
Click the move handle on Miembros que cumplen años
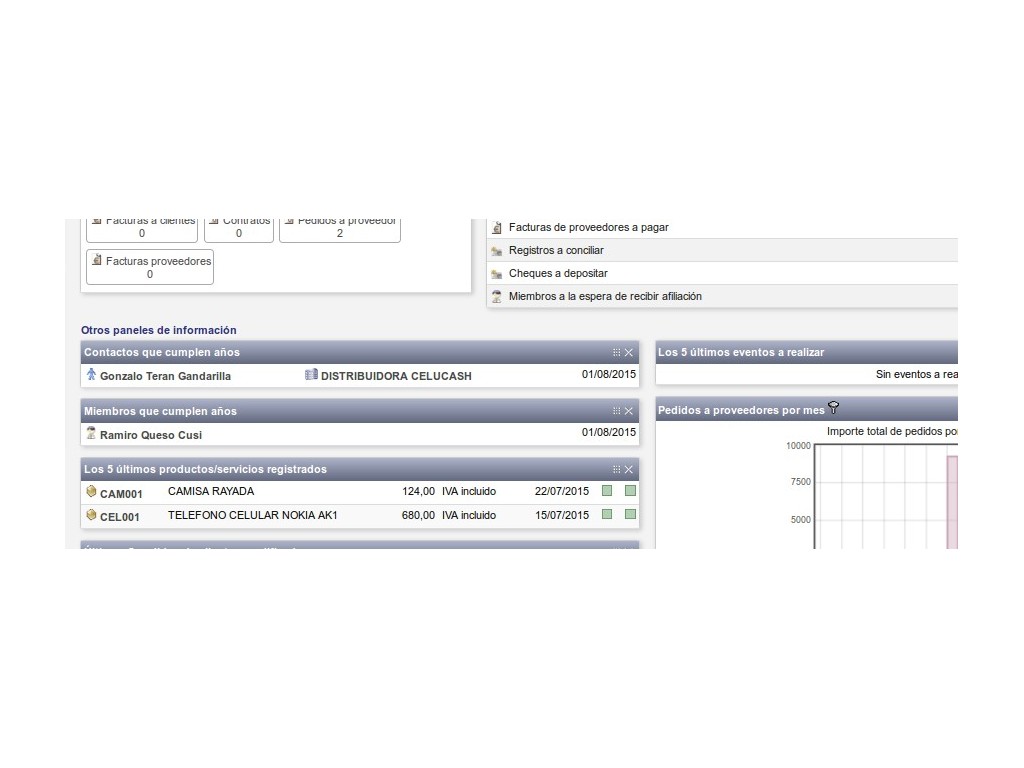click(616, 411)
